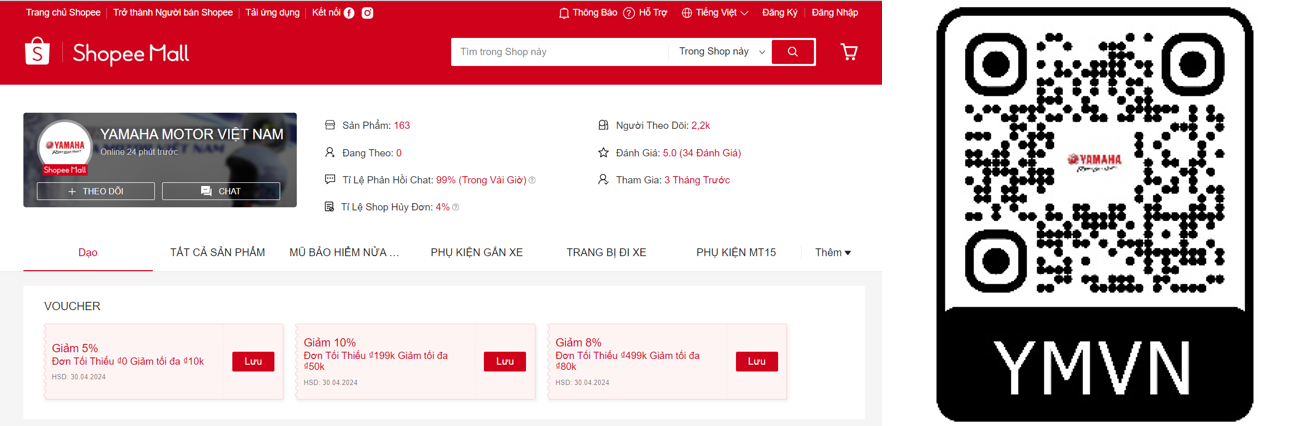Open the Instagram connect icon

pyautogui.click(x=367, y=13)
